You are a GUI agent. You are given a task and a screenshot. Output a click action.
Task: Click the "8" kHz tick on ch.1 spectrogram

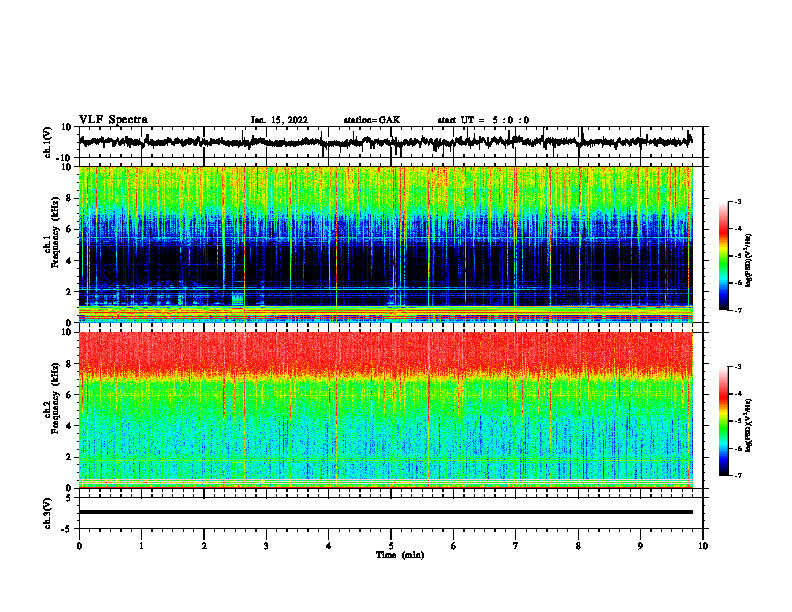[x=69, y=198]
